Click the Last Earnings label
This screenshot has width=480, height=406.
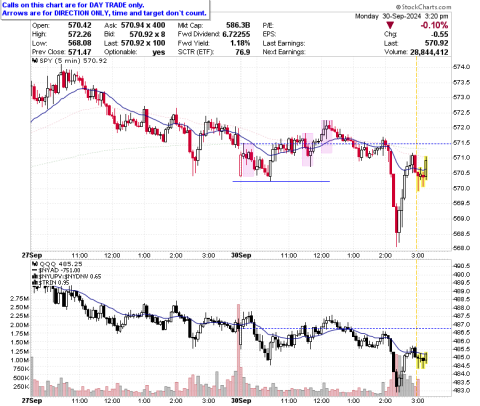coord(284,43)
